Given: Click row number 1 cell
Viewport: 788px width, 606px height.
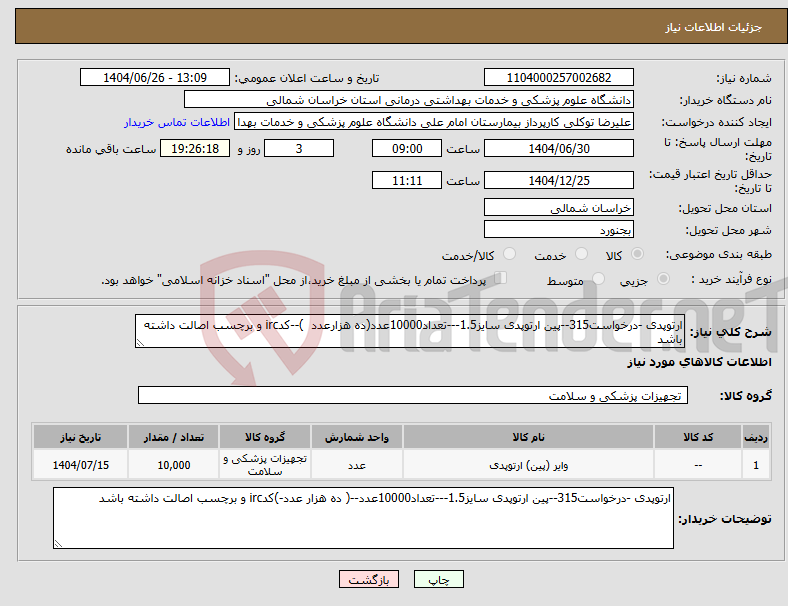Looking at the screenshot, I should (755, 465).
